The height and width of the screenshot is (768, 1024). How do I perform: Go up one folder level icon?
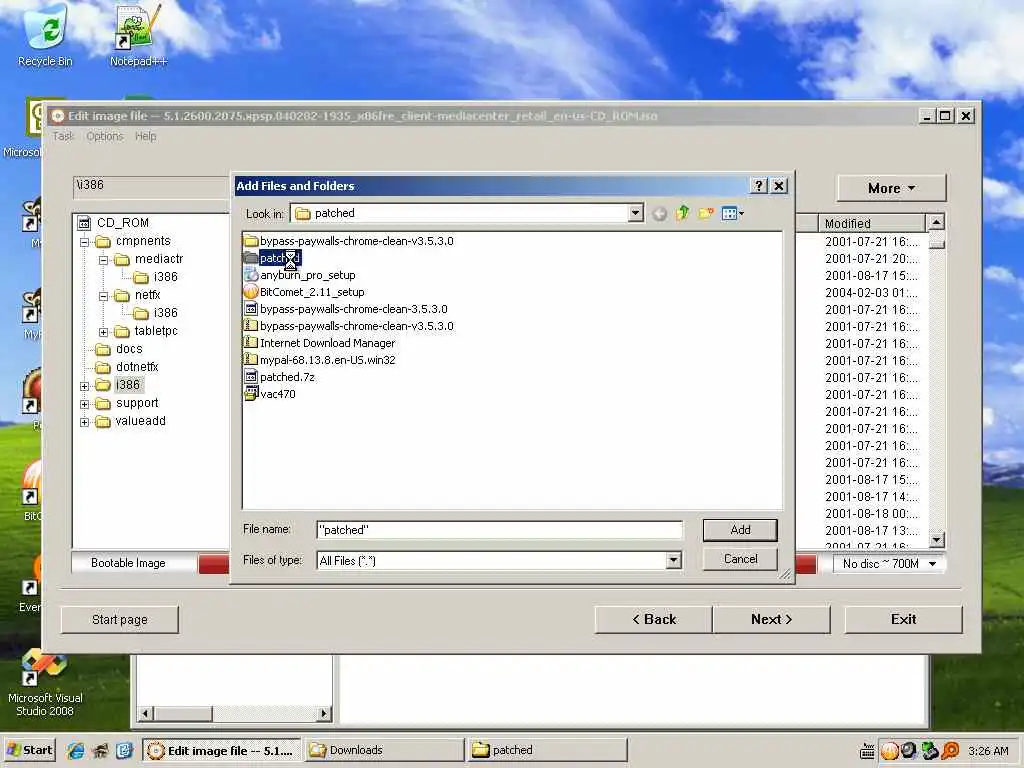click(x=683, y=213)
